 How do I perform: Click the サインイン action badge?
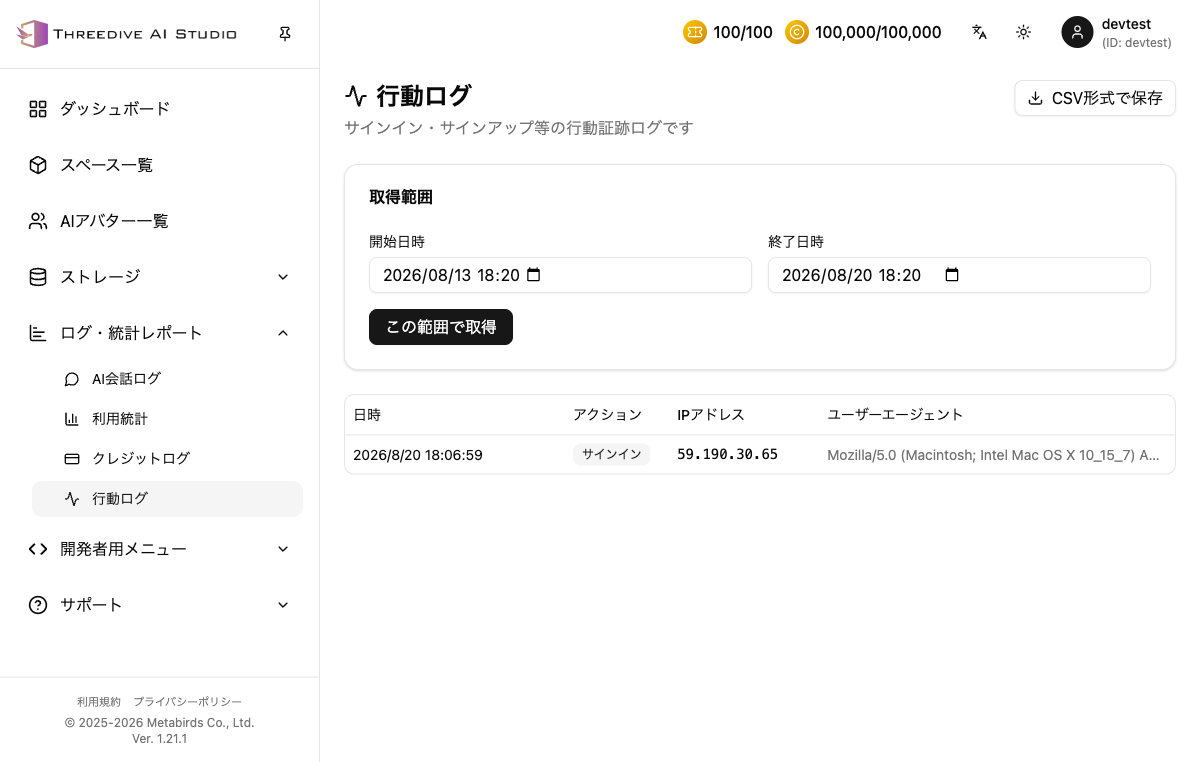(612, 455)
